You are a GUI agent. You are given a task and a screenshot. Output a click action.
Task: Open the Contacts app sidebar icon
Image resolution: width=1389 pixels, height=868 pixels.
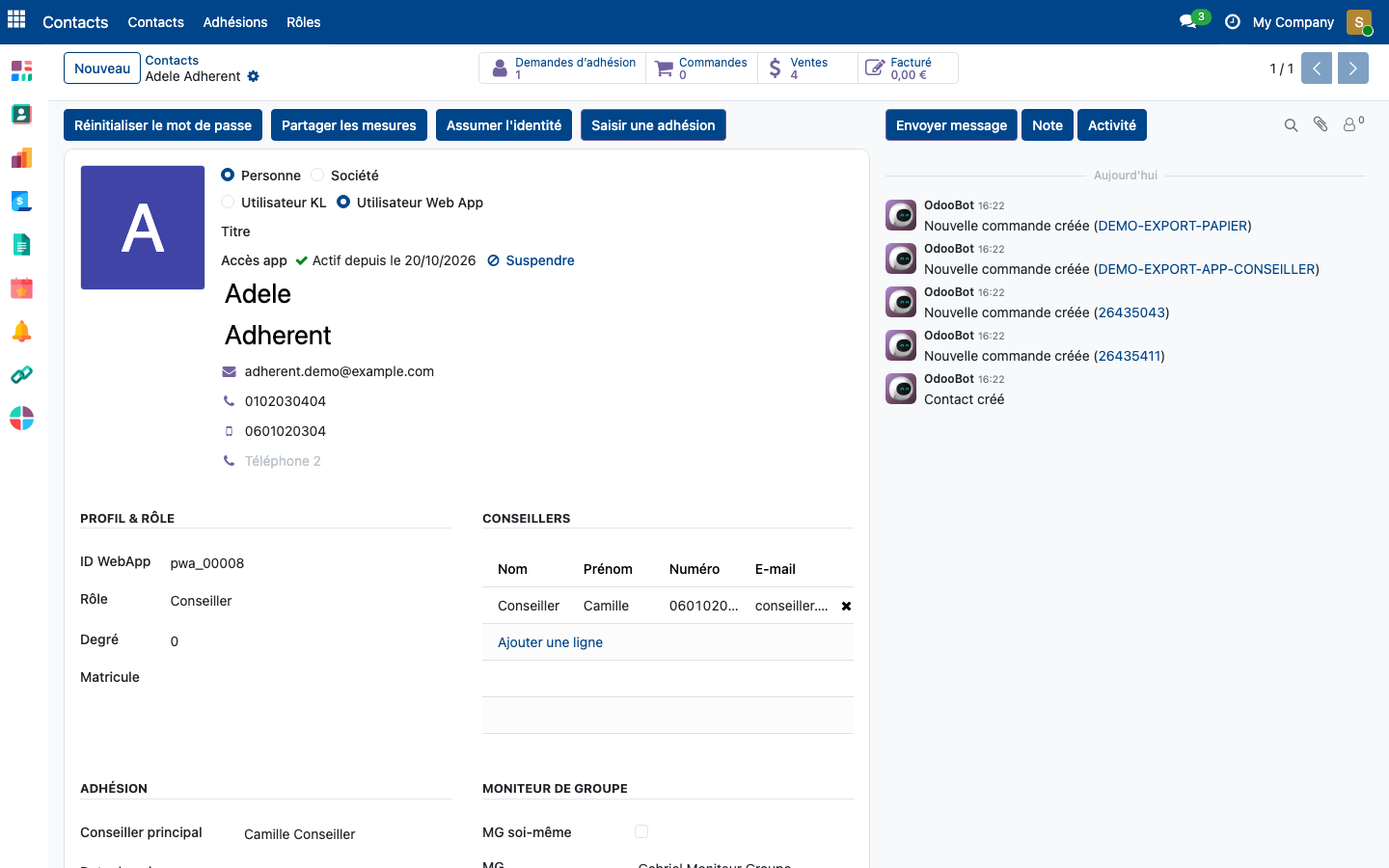[x=21, y=114]
